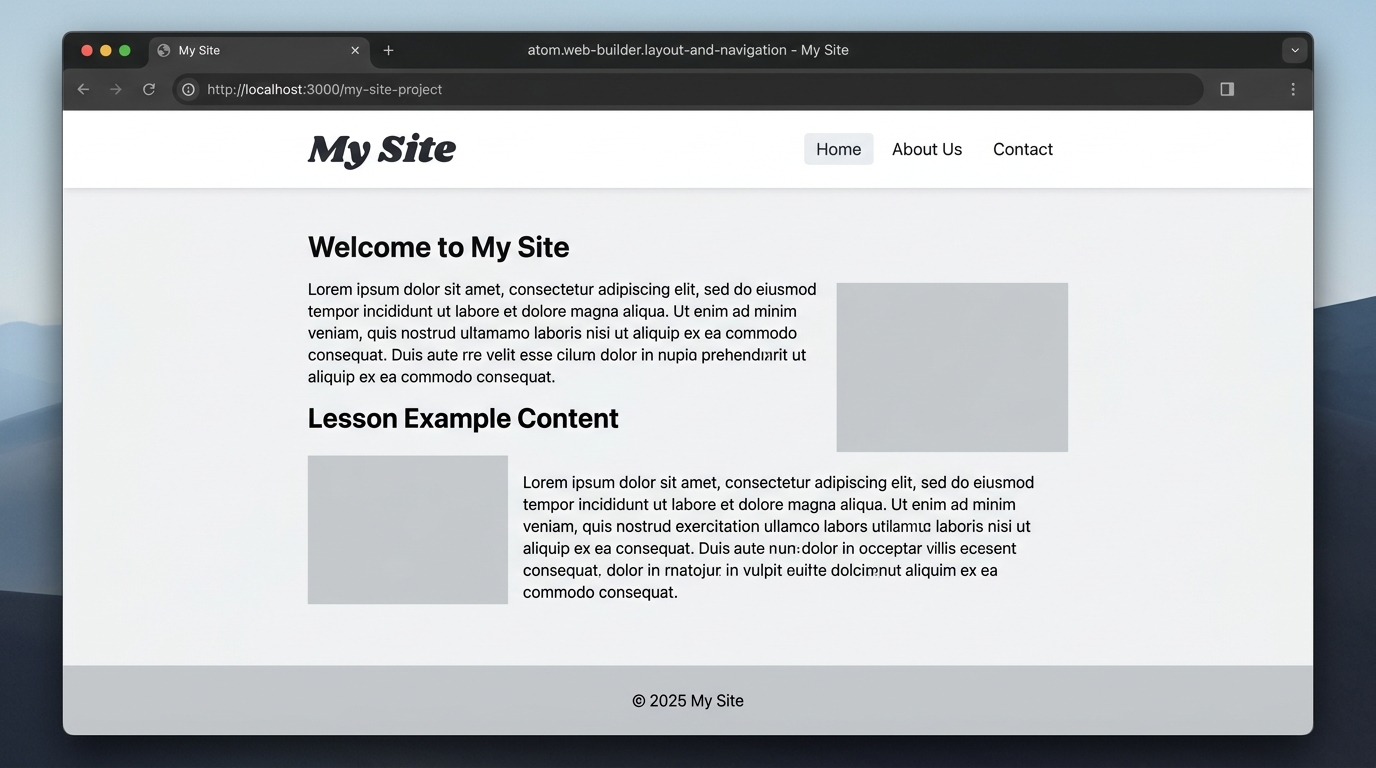Click the browser forward arrow

tap(116, 89)
